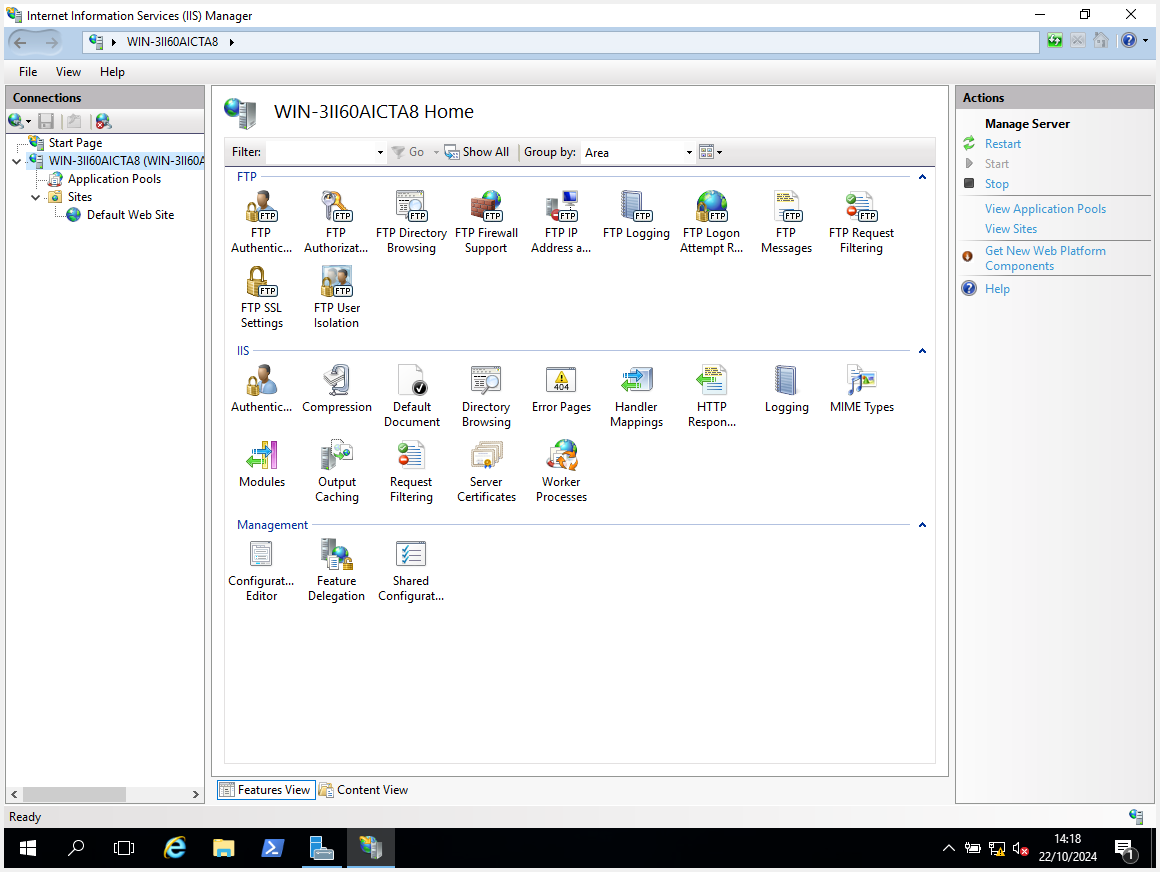Image resolution: width=1160 pixels, height=872 pixels.
Task: Collapse the Sites tree node
Action: [x=36, y=197]
